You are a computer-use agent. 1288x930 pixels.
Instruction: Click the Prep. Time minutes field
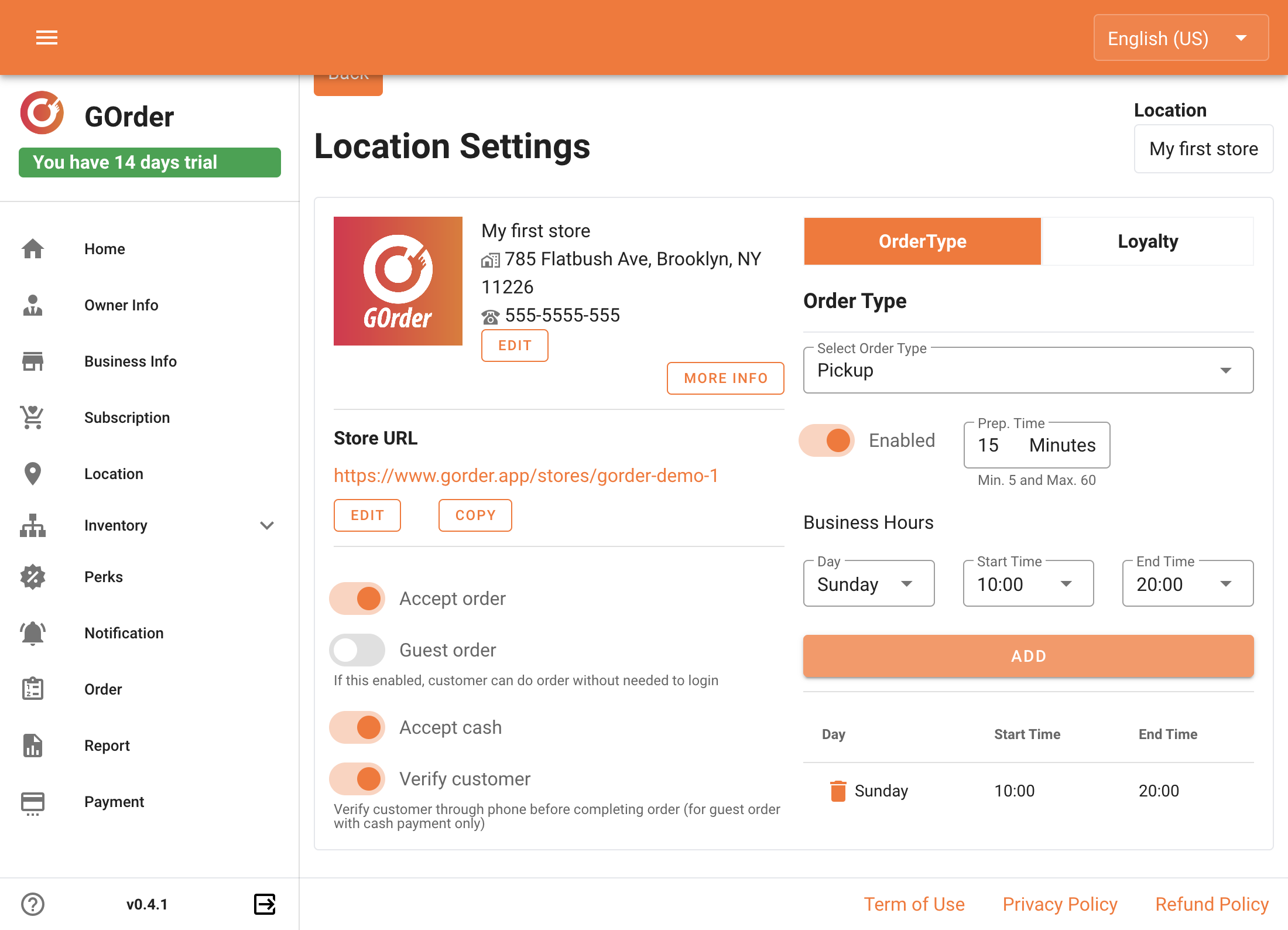[x=1036, y=445]
